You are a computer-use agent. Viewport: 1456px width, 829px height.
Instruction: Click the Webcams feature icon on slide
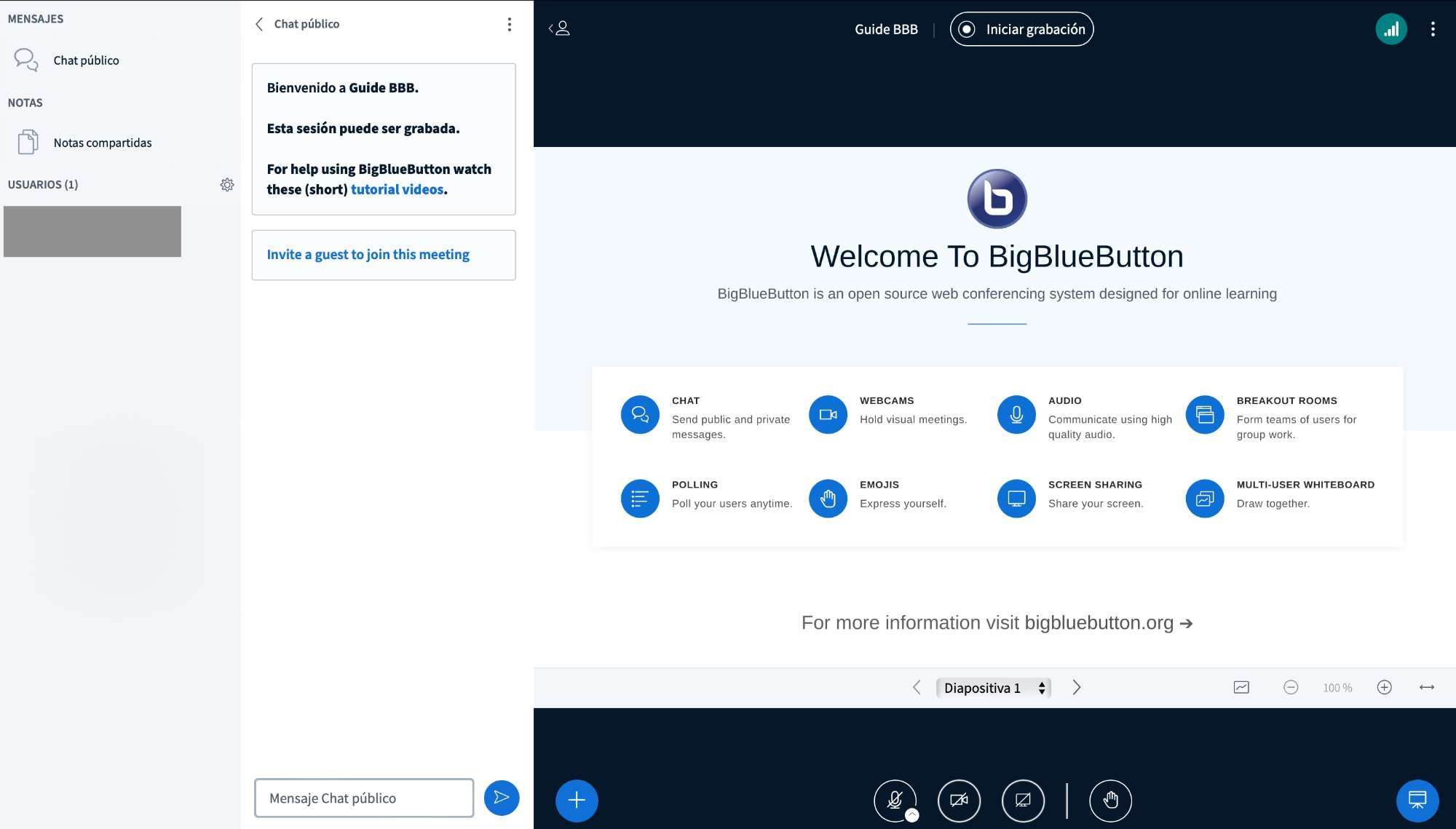828,415
